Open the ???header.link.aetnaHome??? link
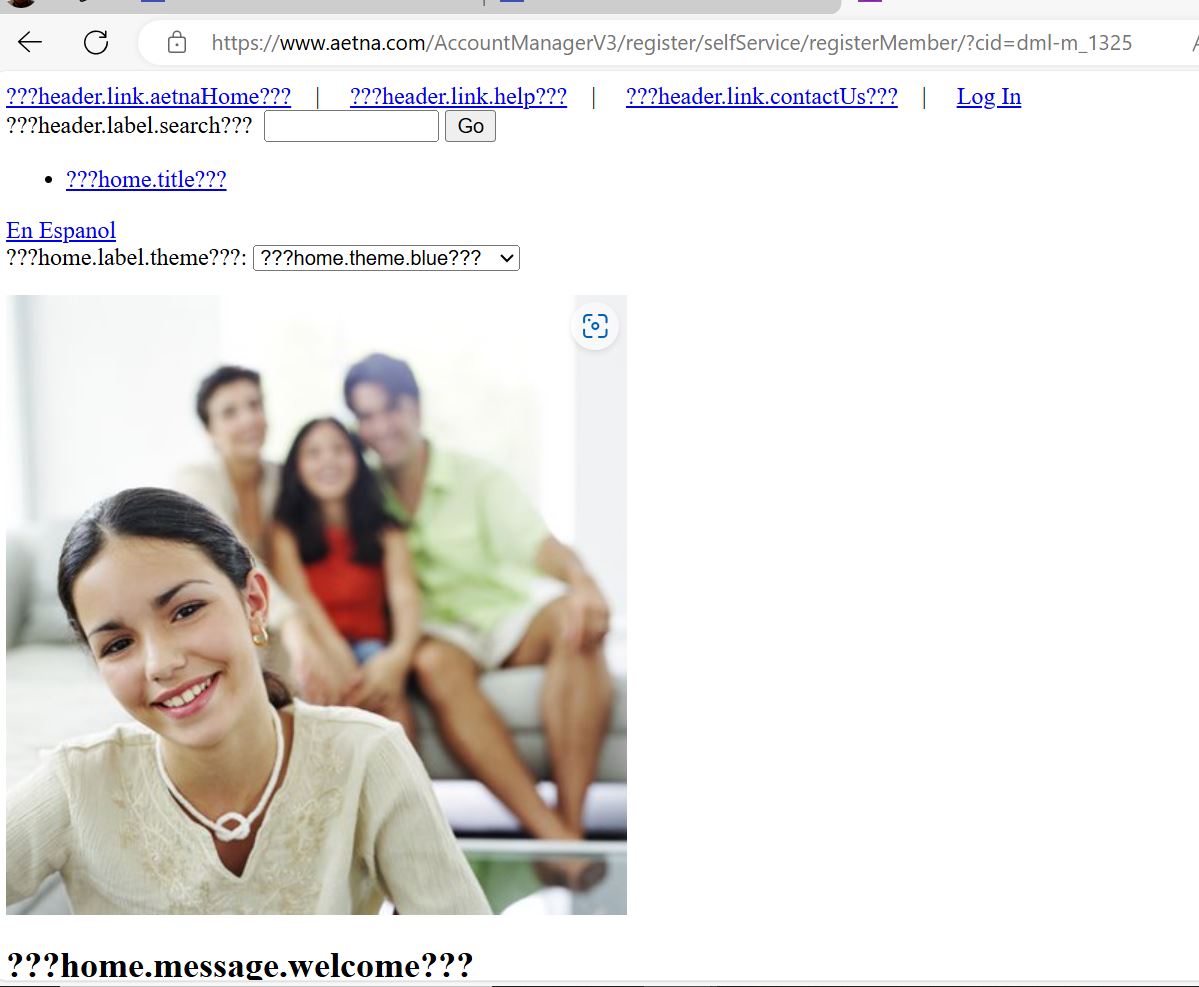 (x=148, y=96)
